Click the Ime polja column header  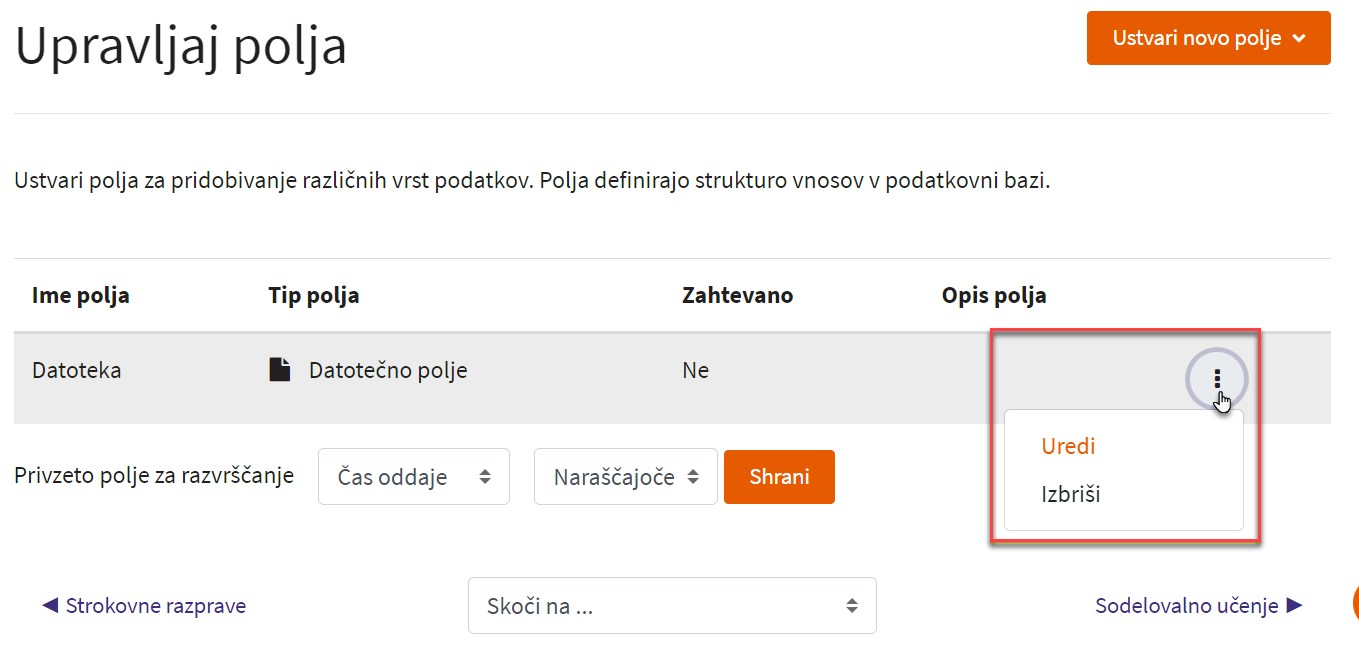[81, 296]
